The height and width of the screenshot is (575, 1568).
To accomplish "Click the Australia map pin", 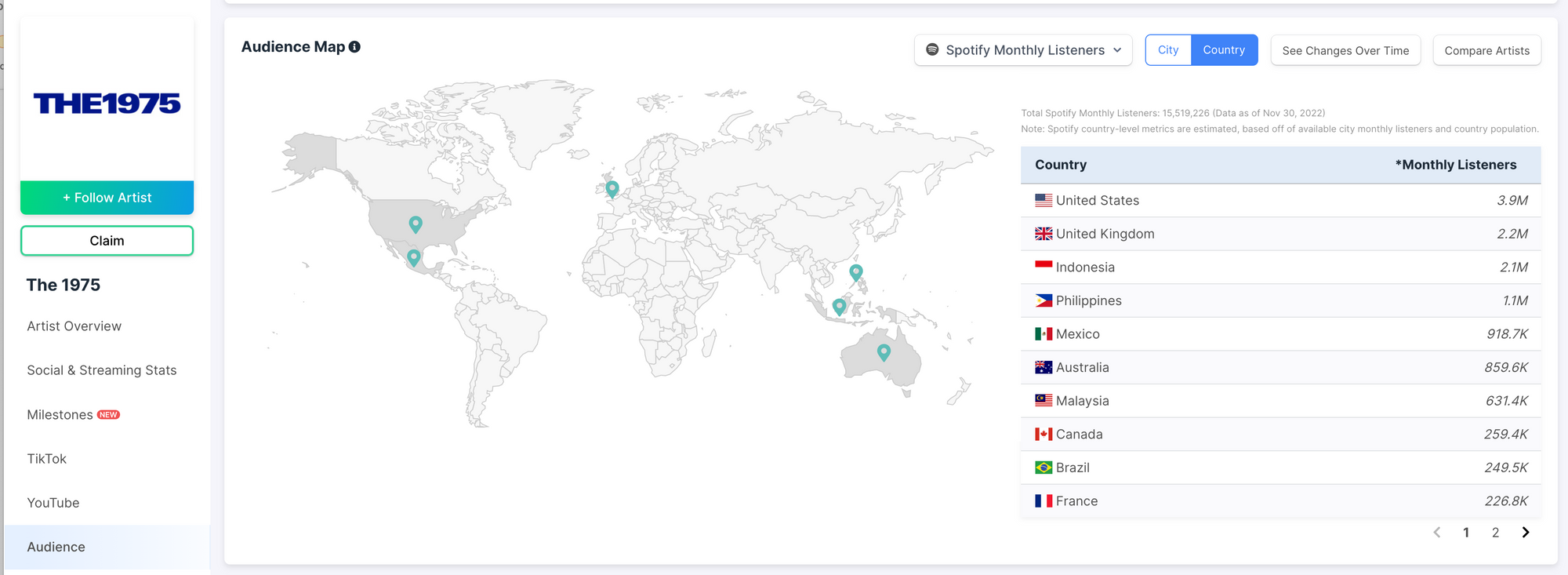I will tap(884, 352).
